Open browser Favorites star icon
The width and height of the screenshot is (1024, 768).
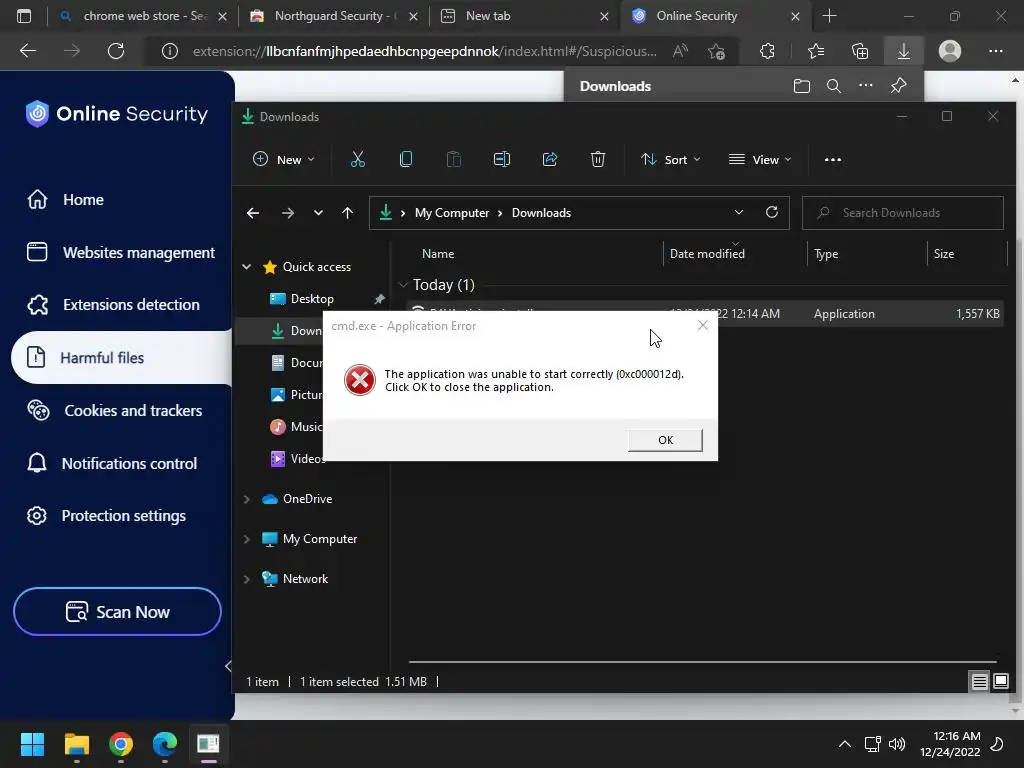pyautogui.click(x=816, y=51)
